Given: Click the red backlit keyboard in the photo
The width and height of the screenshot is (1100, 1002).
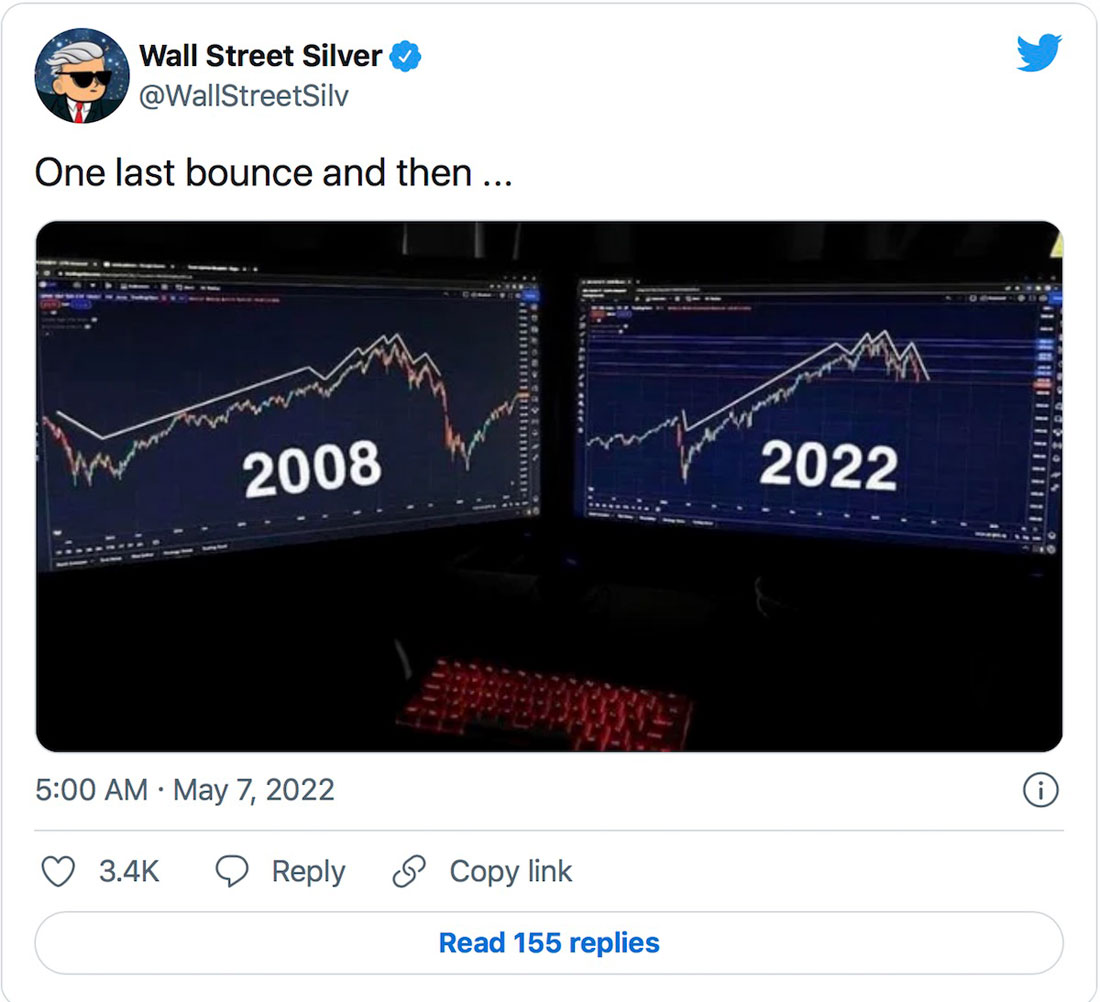Looking at the screenshot, I should 546,702.
